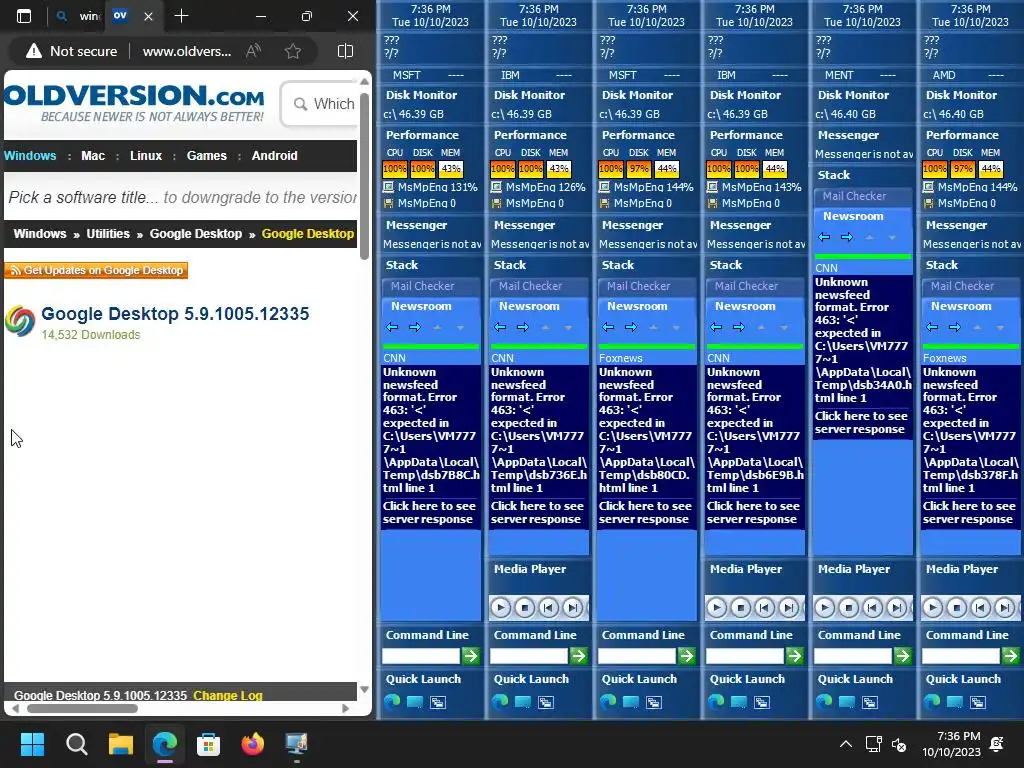
Task: Select Mac category on OldVersion nav
Action: [93, 155]
